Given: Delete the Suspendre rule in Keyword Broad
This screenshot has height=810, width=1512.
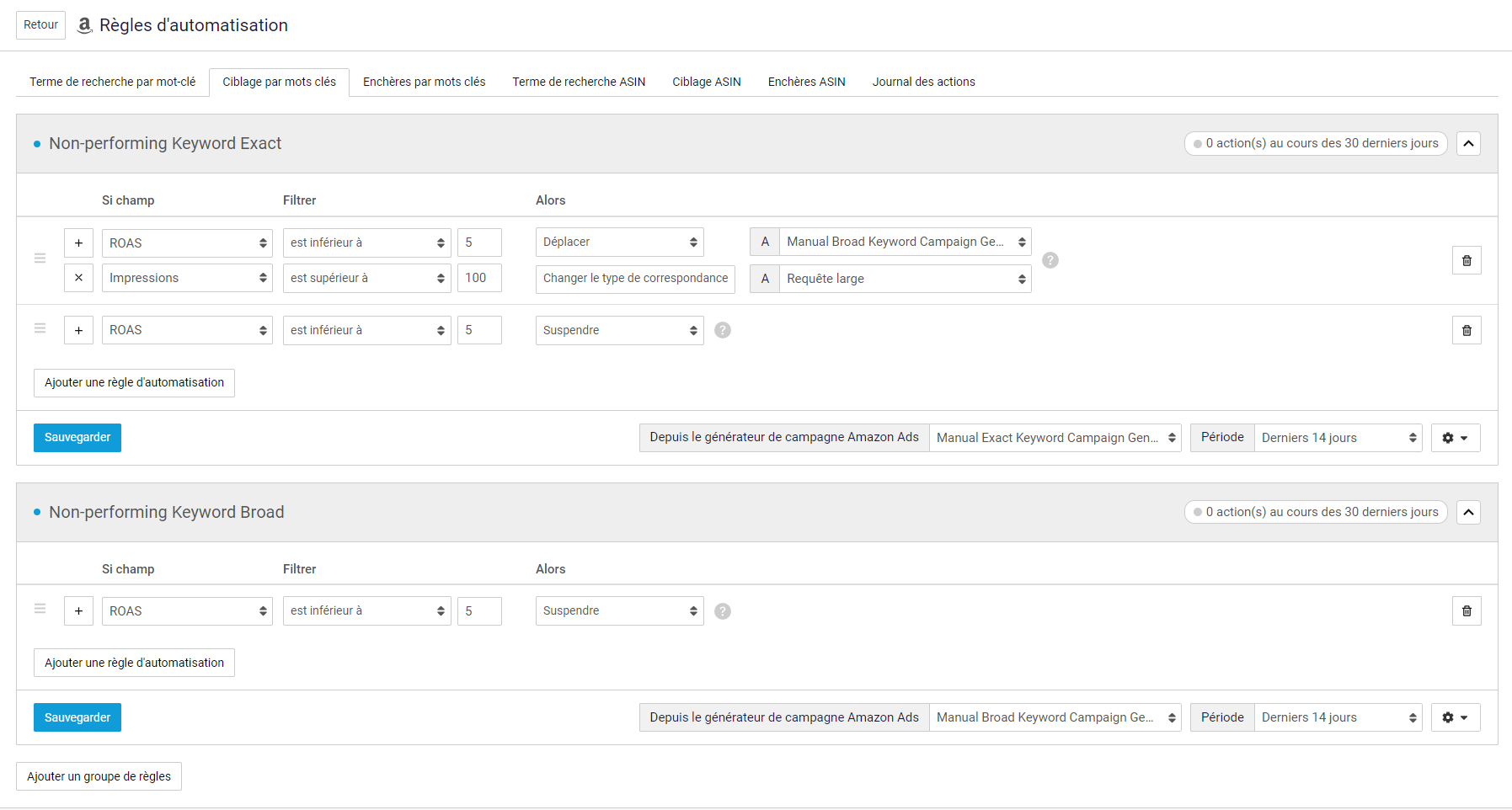Looking at the screenshot, I should click(x=1467, y=610).
